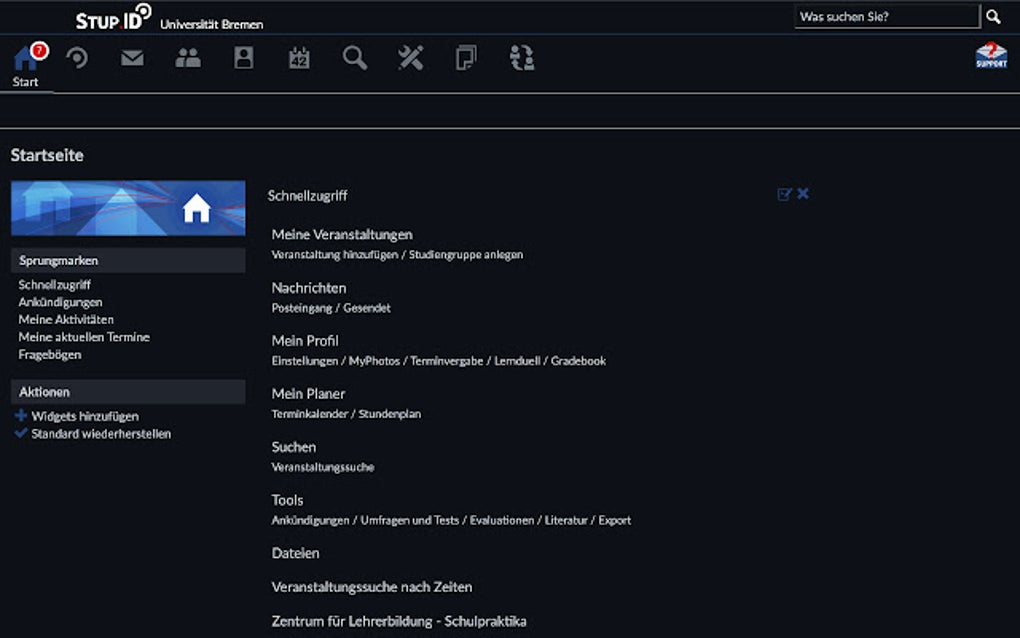Open Umfragen und Tests
1020x638 pixels.
[x=410, y=521]
